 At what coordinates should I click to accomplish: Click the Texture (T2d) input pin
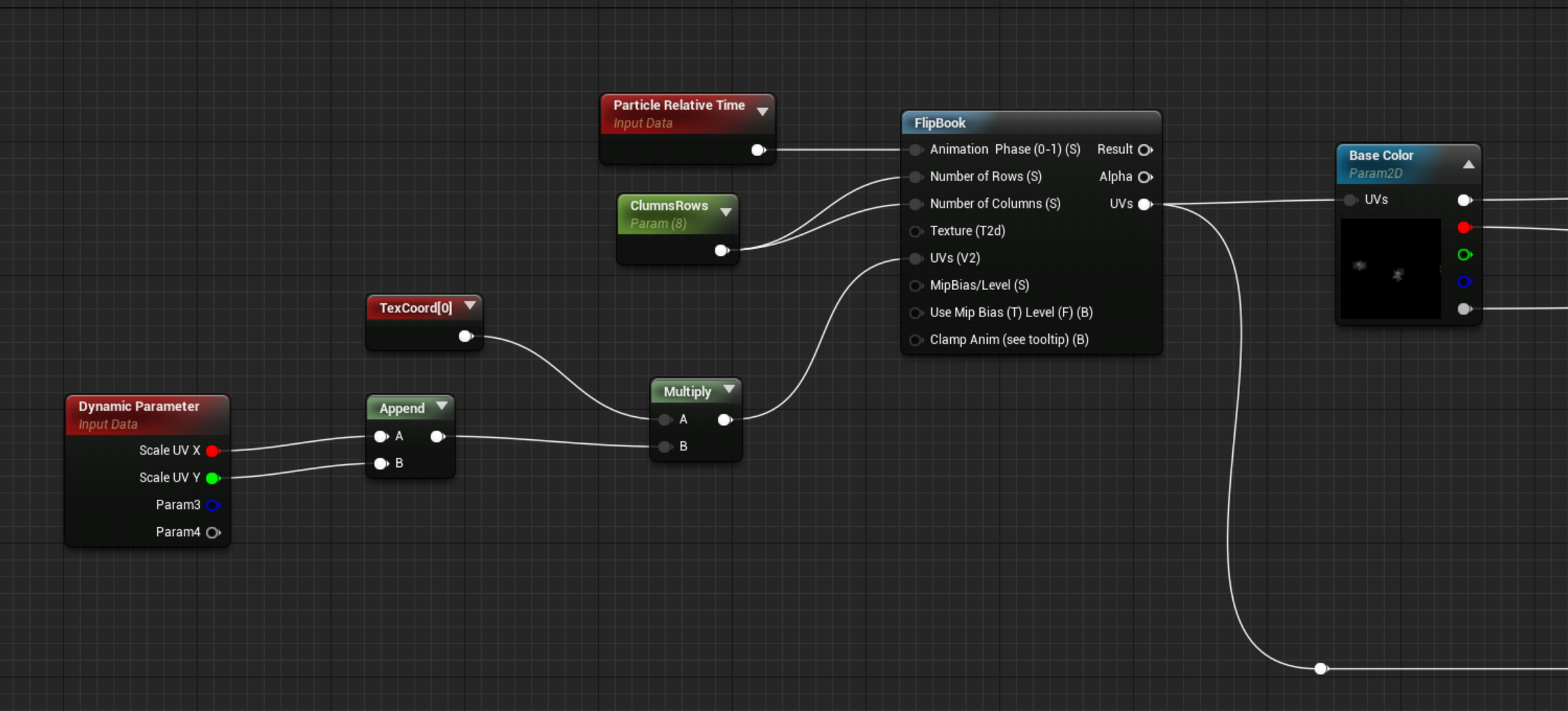point(916,231)
